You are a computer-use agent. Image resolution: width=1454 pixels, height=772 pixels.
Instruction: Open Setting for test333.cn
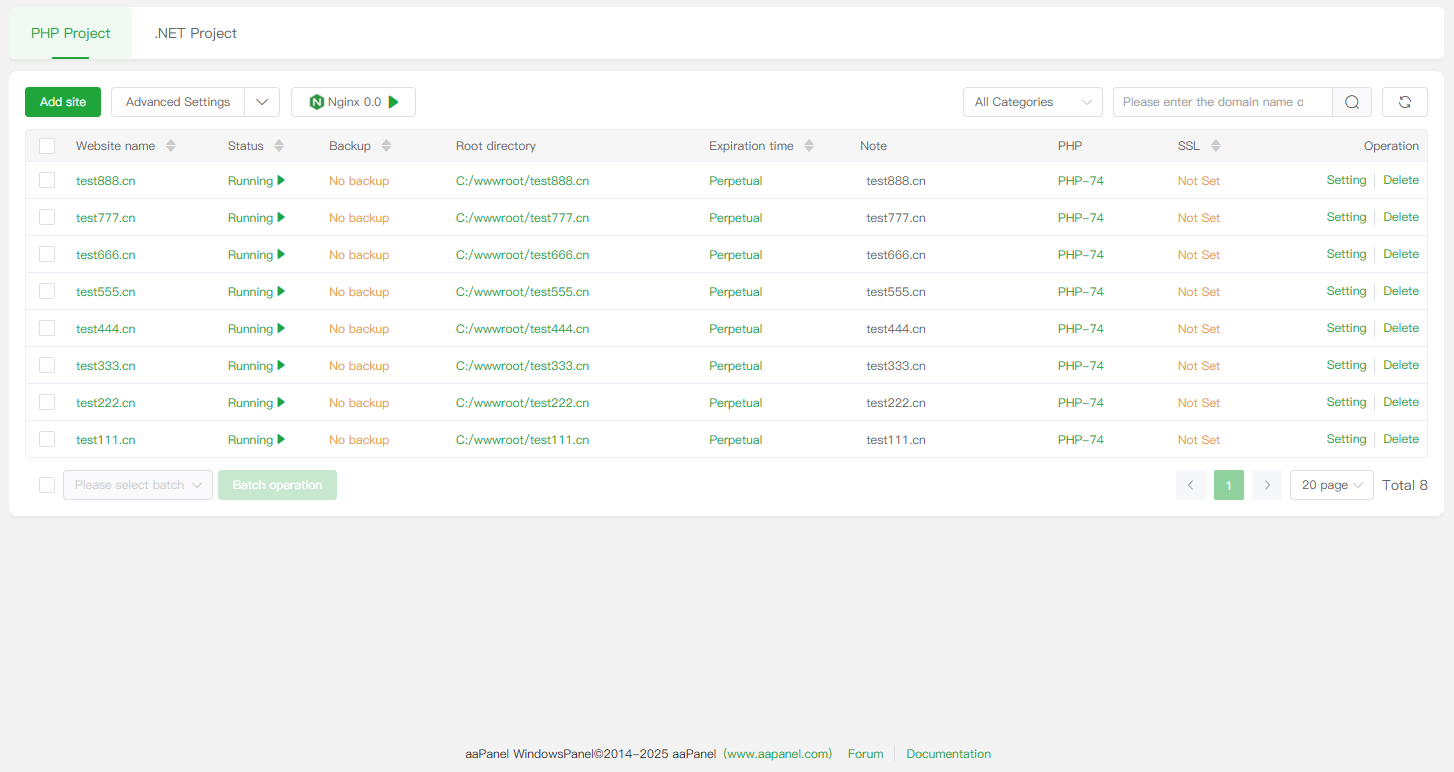[x=1346, y=365]
